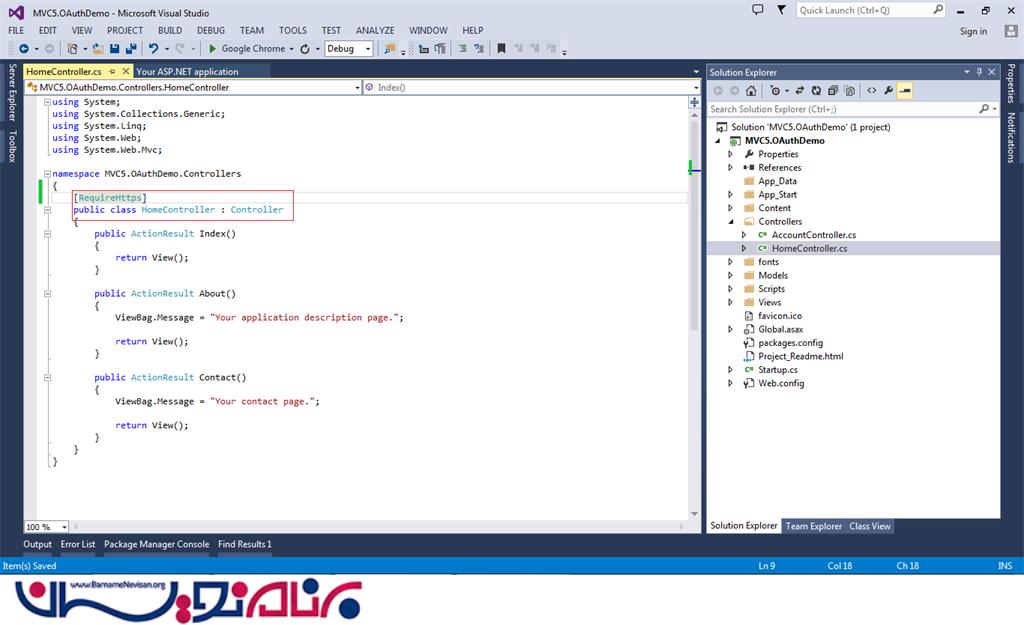1024x625 pixels.
Task: Expand the Models folder node
Action: 731,275
